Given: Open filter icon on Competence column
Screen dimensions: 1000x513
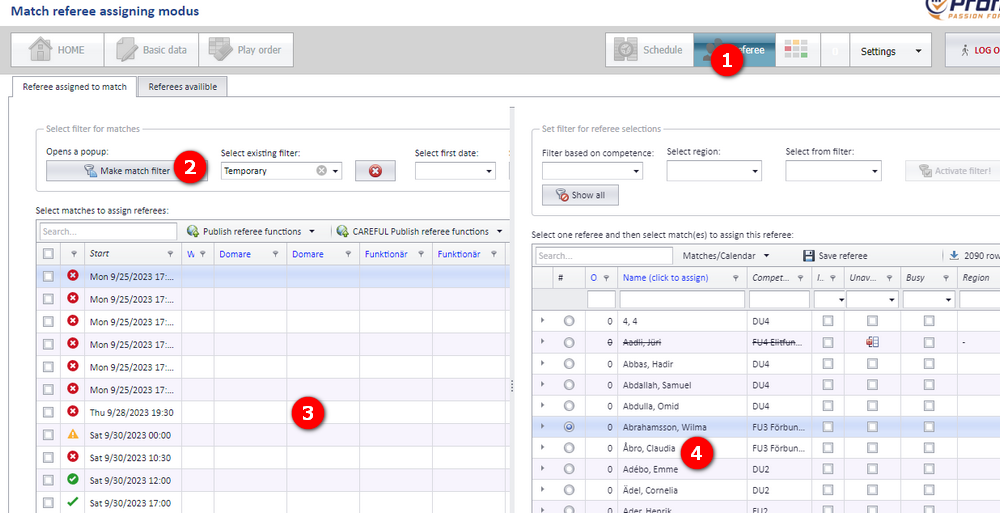Looking at the screenshot, I should 802,278.
